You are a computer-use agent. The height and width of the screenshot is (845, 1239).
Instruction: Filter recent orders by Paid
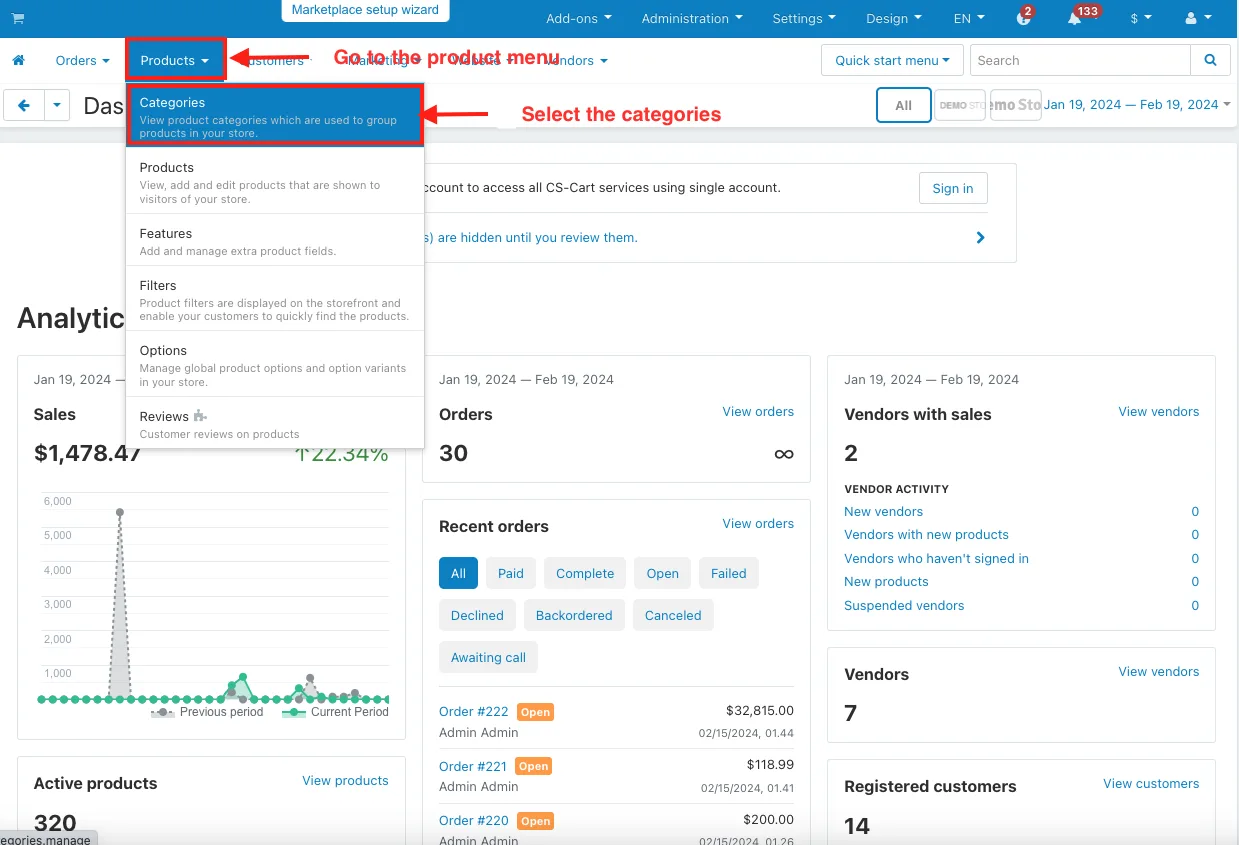(511, 573)
